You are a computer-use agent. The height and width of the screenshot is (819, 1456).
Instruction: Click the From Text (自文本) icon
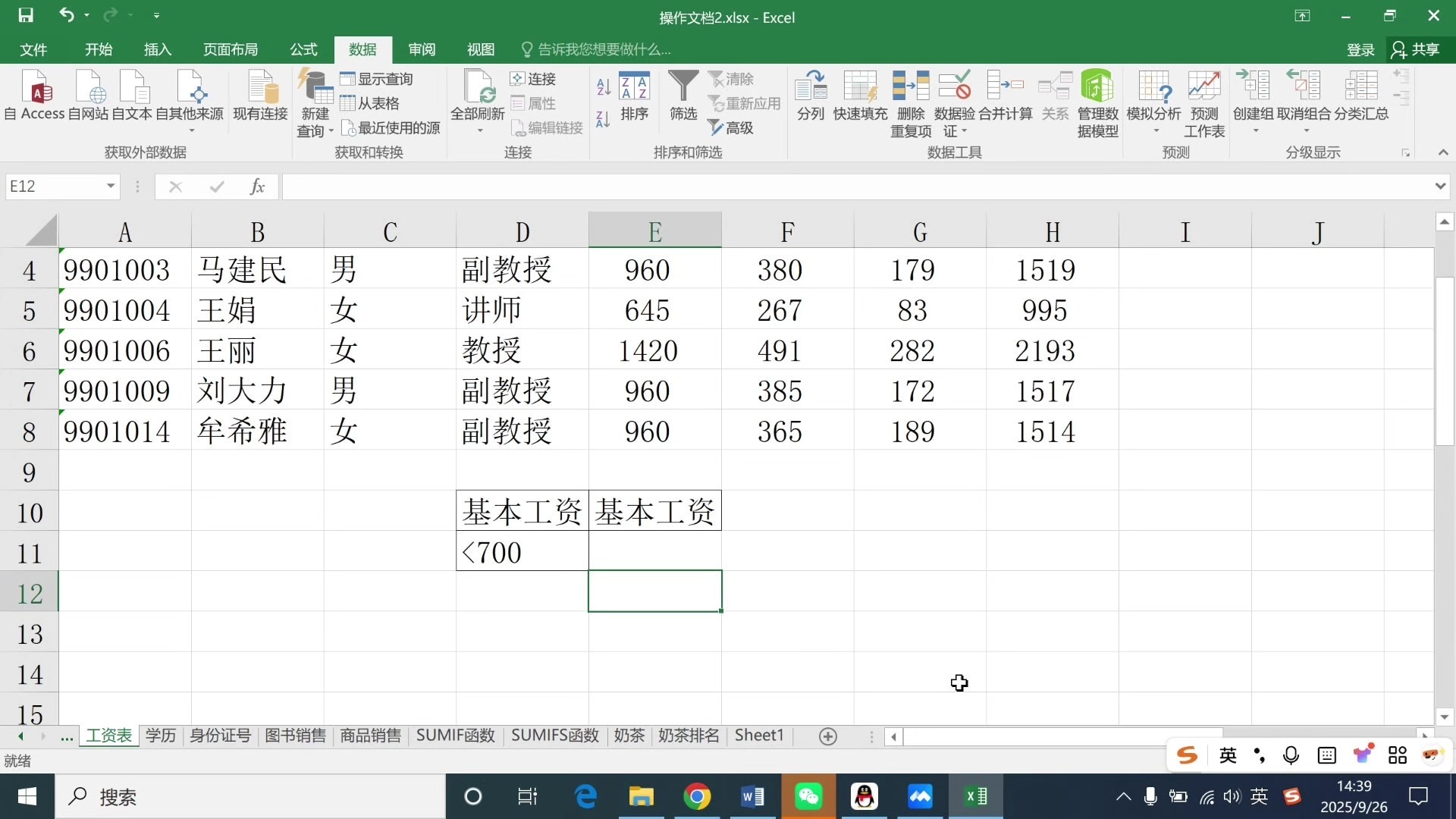[x=132, y=95]
